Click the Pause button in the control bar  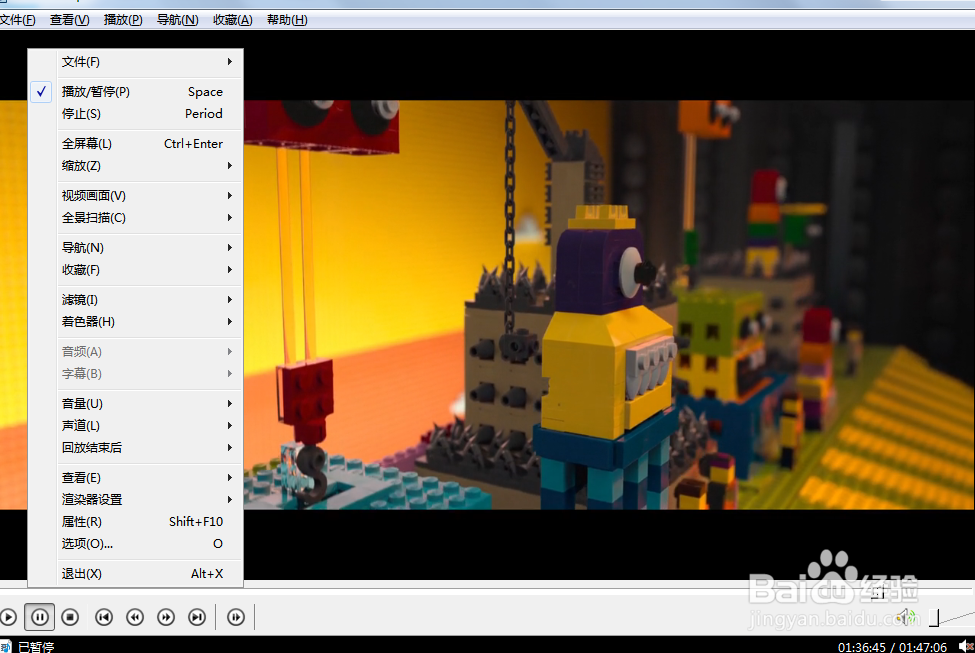point(39,617)
